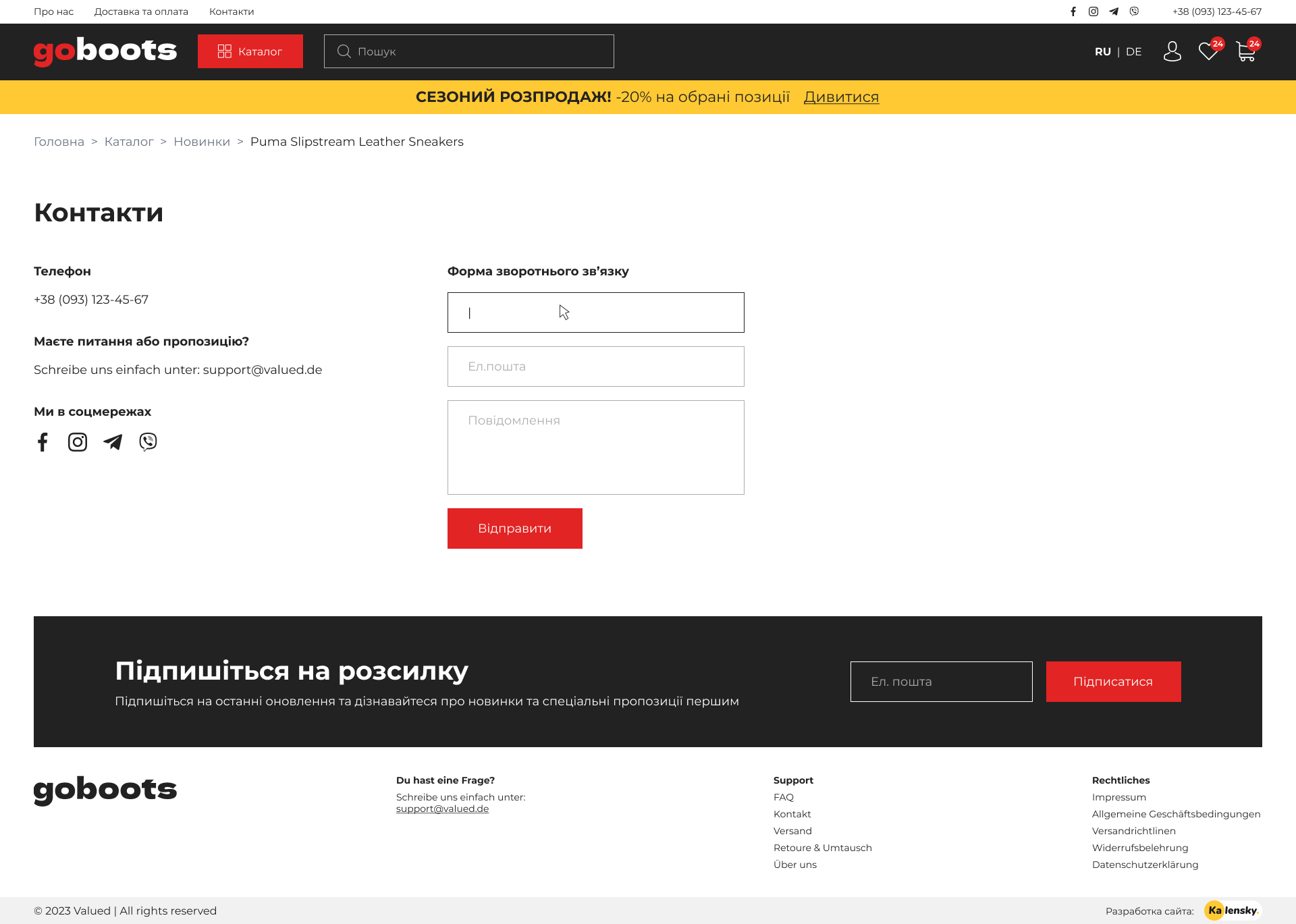The height and width of the screenshot is (924, 1296).
Task: Open 'Про нас' top menu item
Action: point(53,11)
